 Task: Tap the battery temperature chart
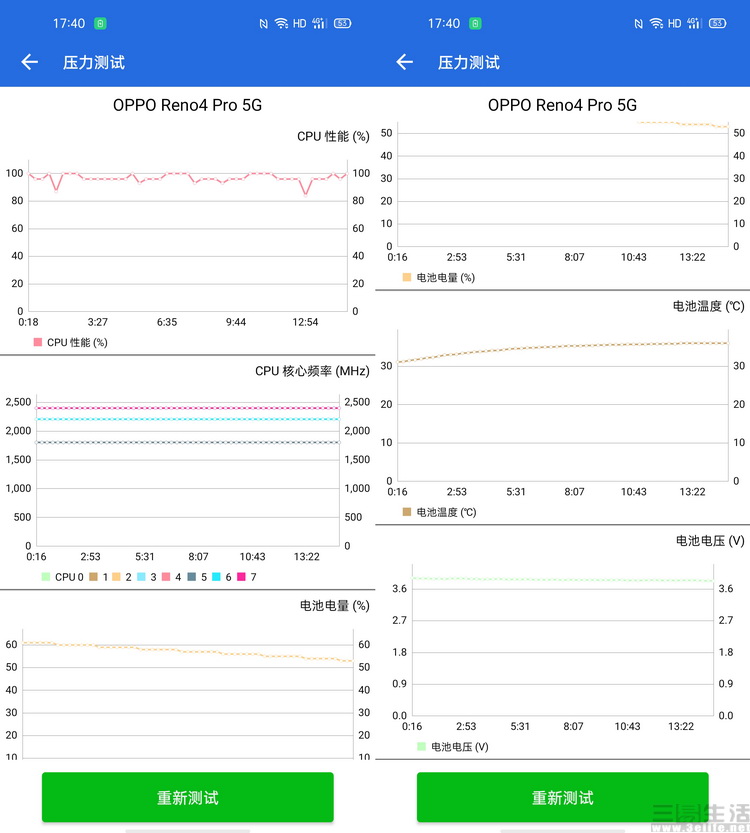(563, 405)
